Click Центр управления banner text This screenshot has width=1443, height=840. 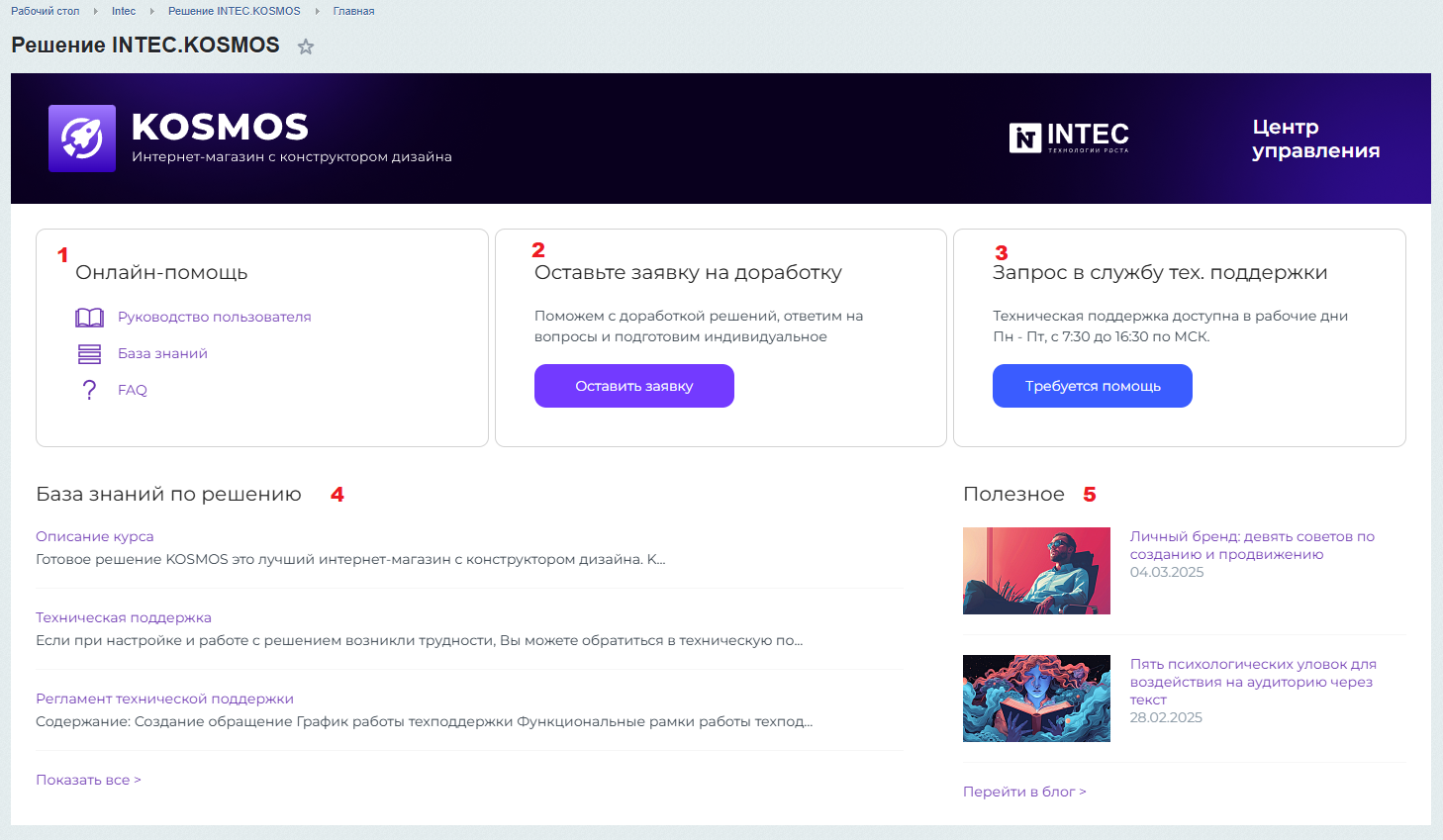[x=1315, y=139]
